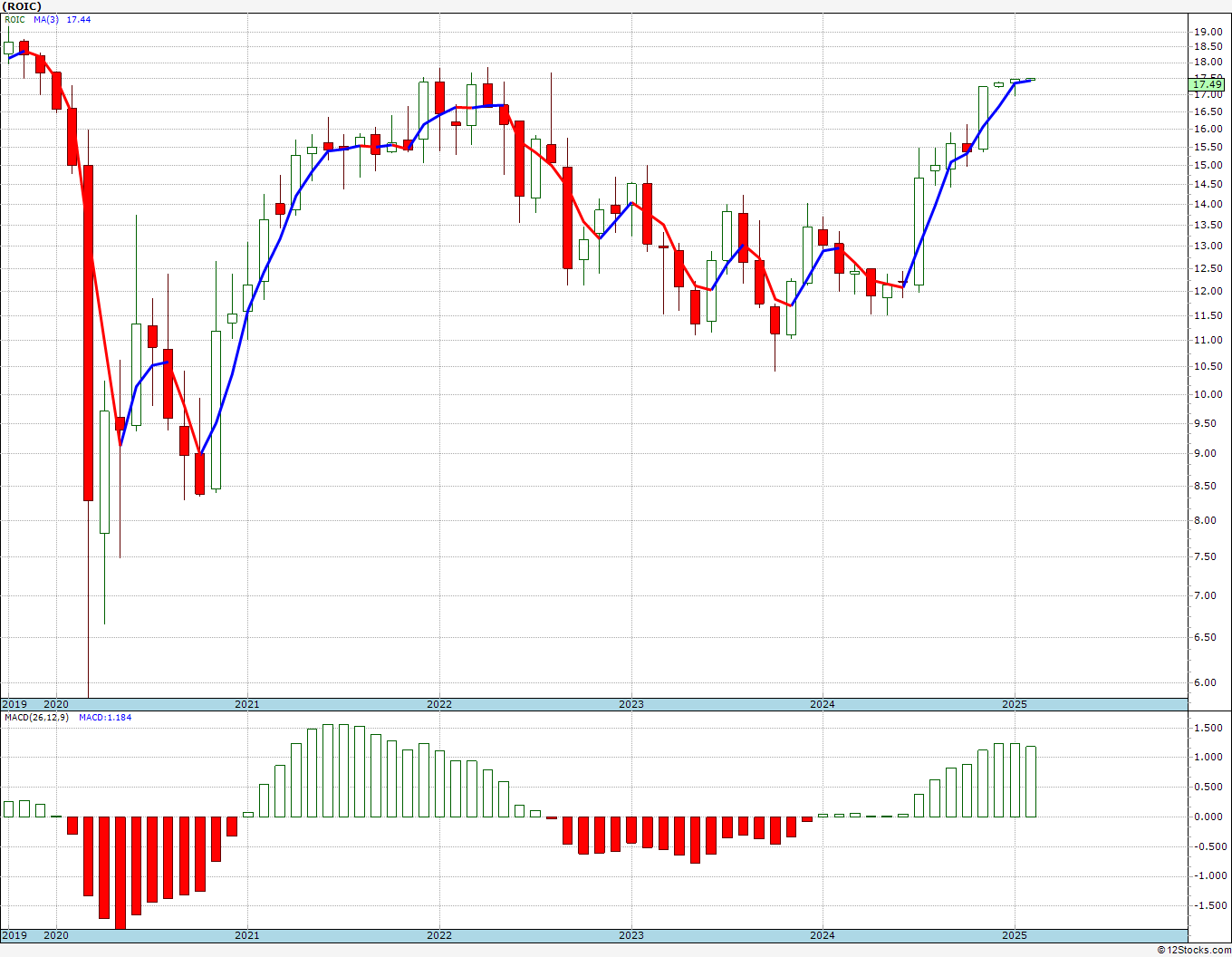Click the MA(3) indicator label
The height and width of the screenshot is (957, 1232).
46,19
